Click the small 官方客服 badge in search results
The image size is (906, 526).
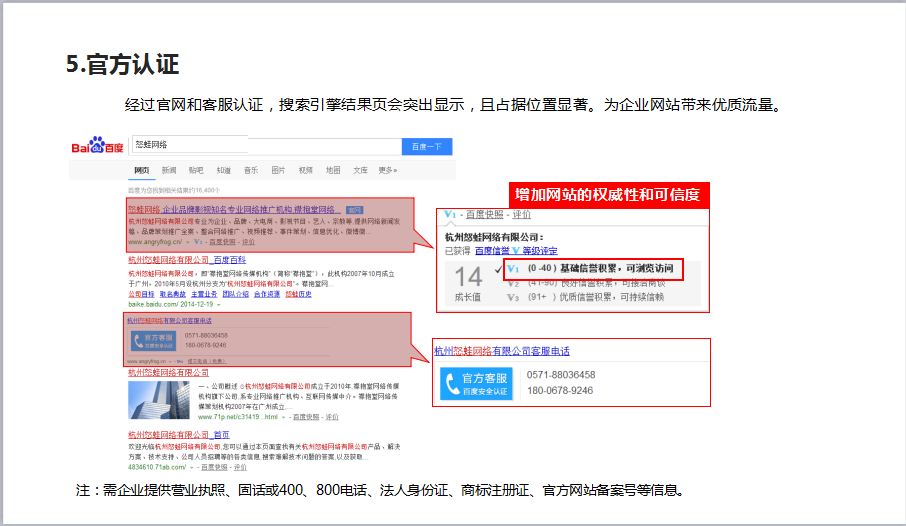153,340
